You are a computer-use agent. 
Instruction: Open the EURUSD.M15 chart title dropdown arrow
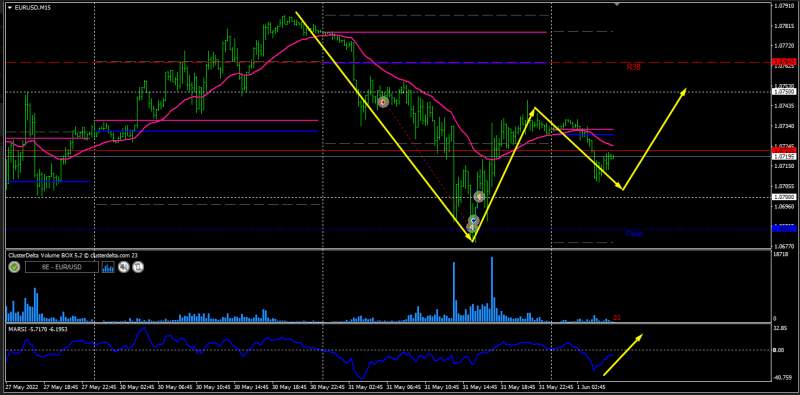point(9,7)
